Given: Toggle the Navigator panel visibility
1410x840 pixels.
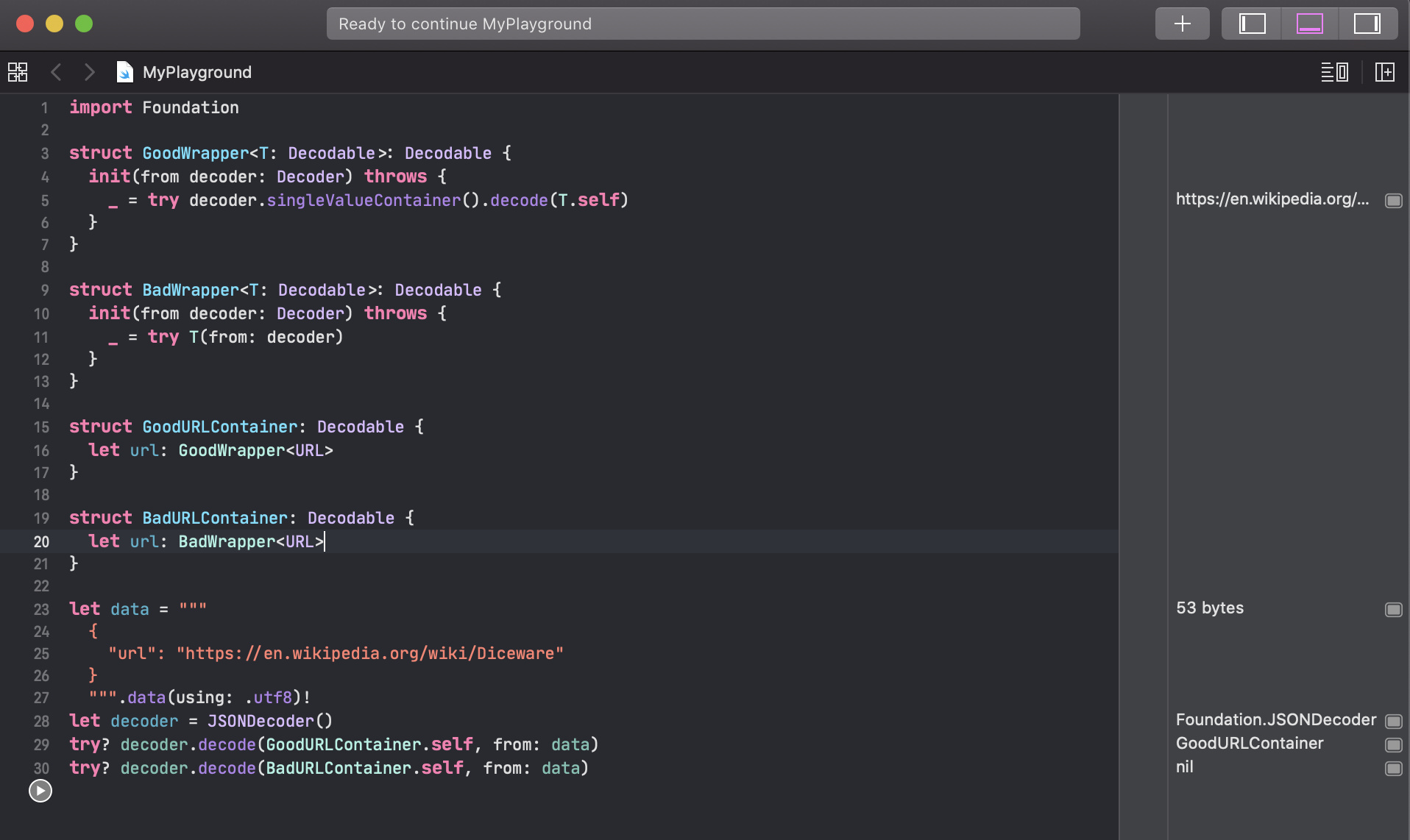Looking at the screenshot, I should click(x=1251, y=23).
